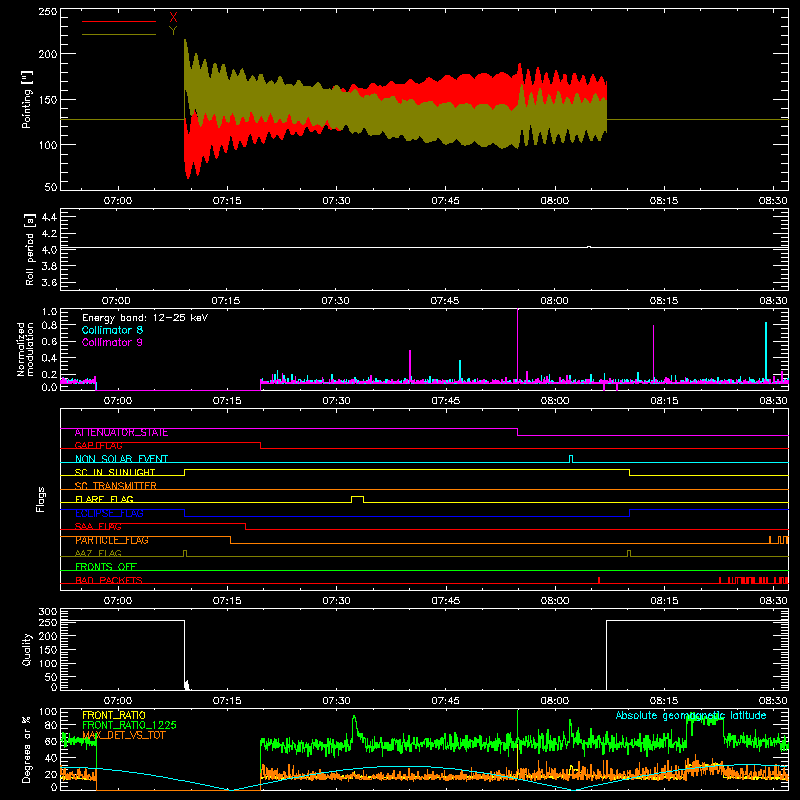This screenshot has height=800, width=800.
Task: Select the X legend label
Action: click(x=173, y=17)
